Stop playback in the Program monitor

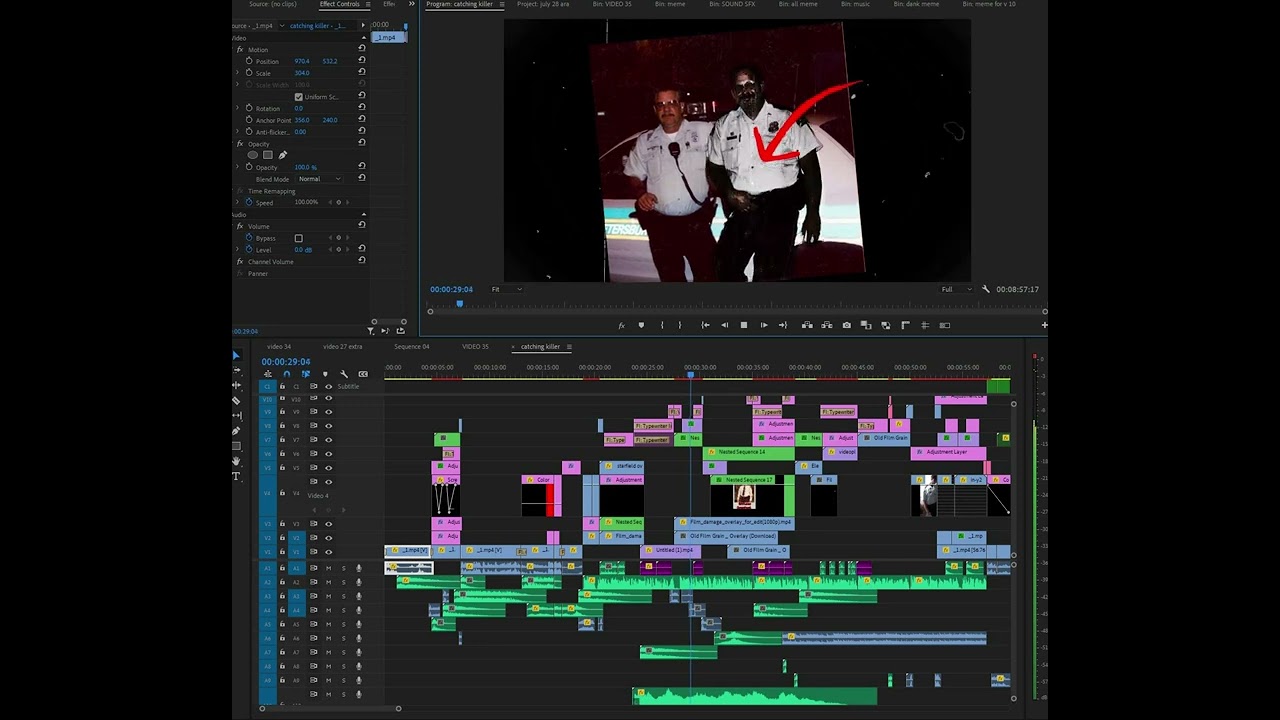tap(743, 325)
